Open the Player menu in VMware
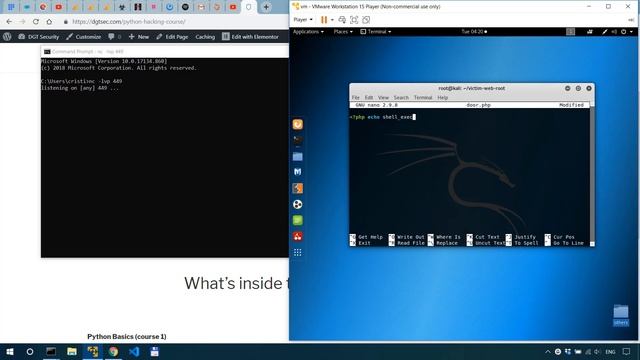 coord(303,20)
